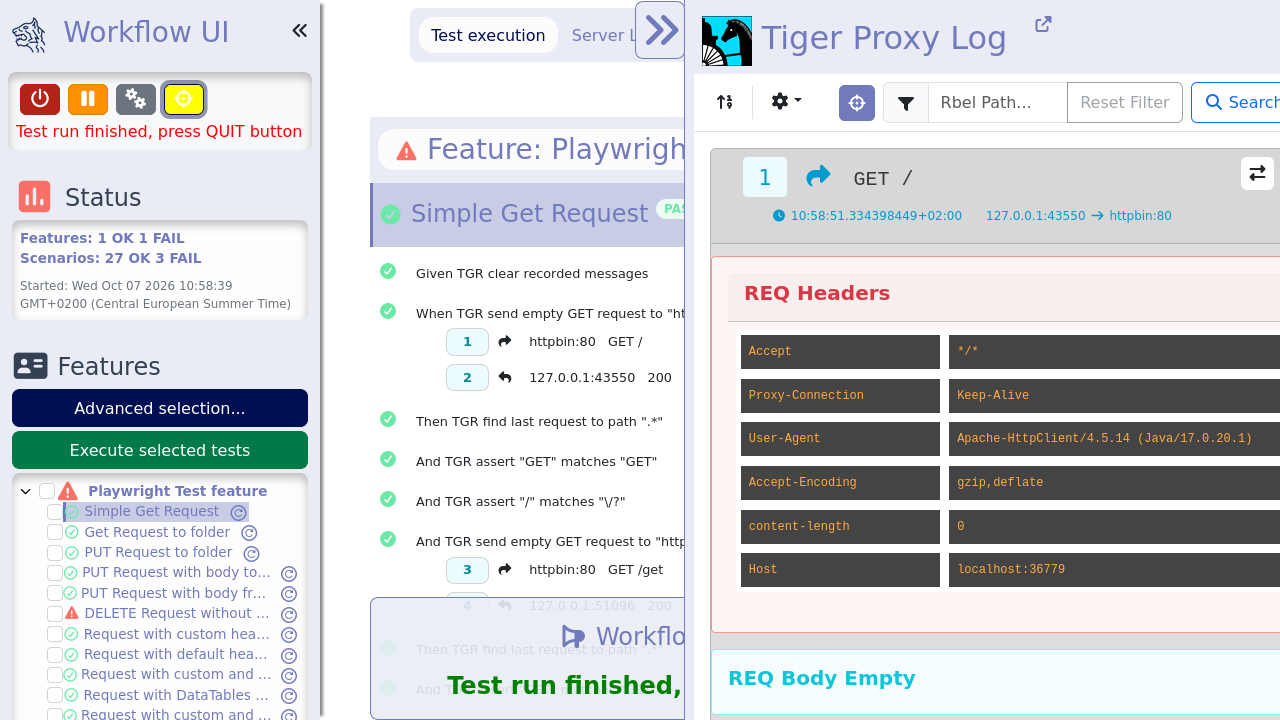
Task: Switch to the Server Logs tab
Action: coord(605,35)
